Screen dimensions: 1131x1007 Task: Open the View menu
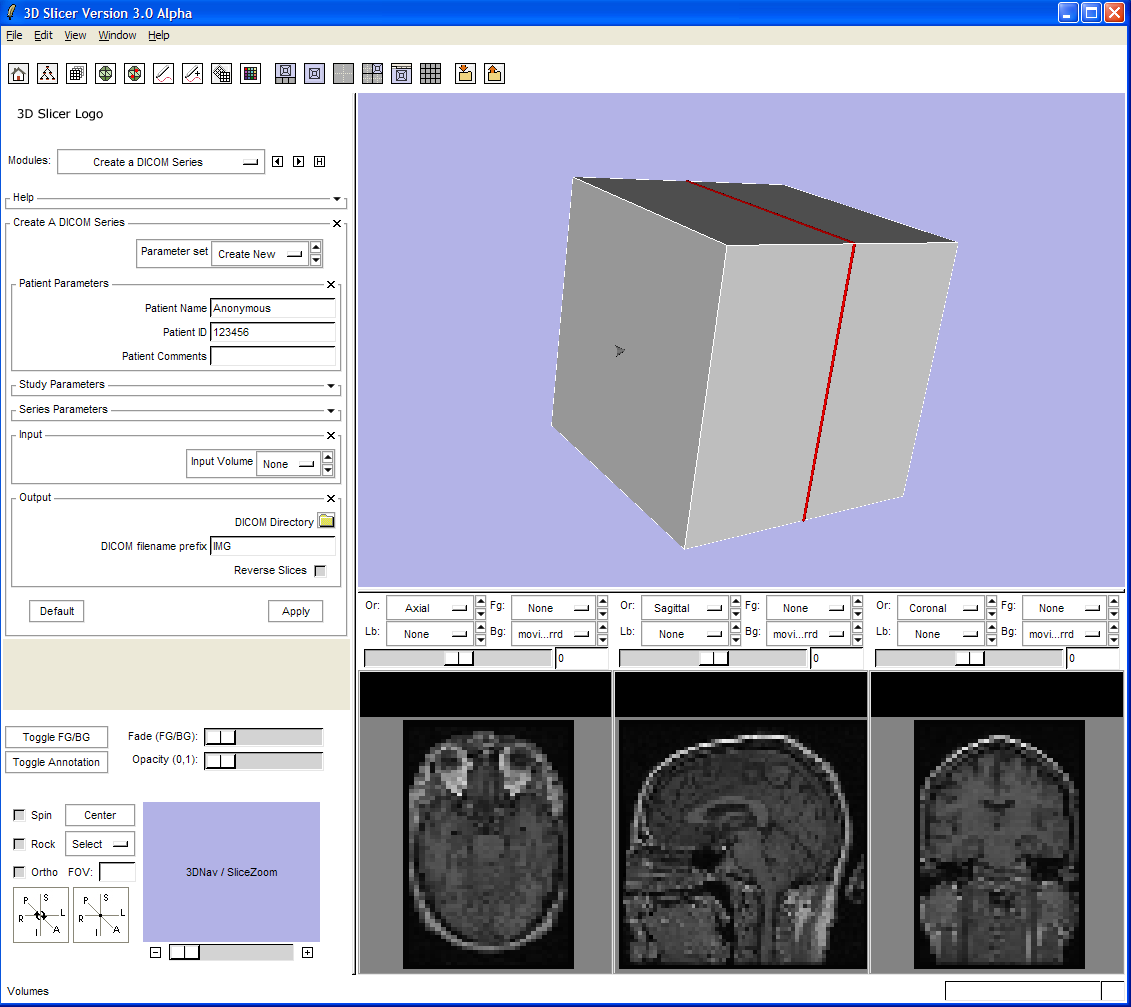75,35
